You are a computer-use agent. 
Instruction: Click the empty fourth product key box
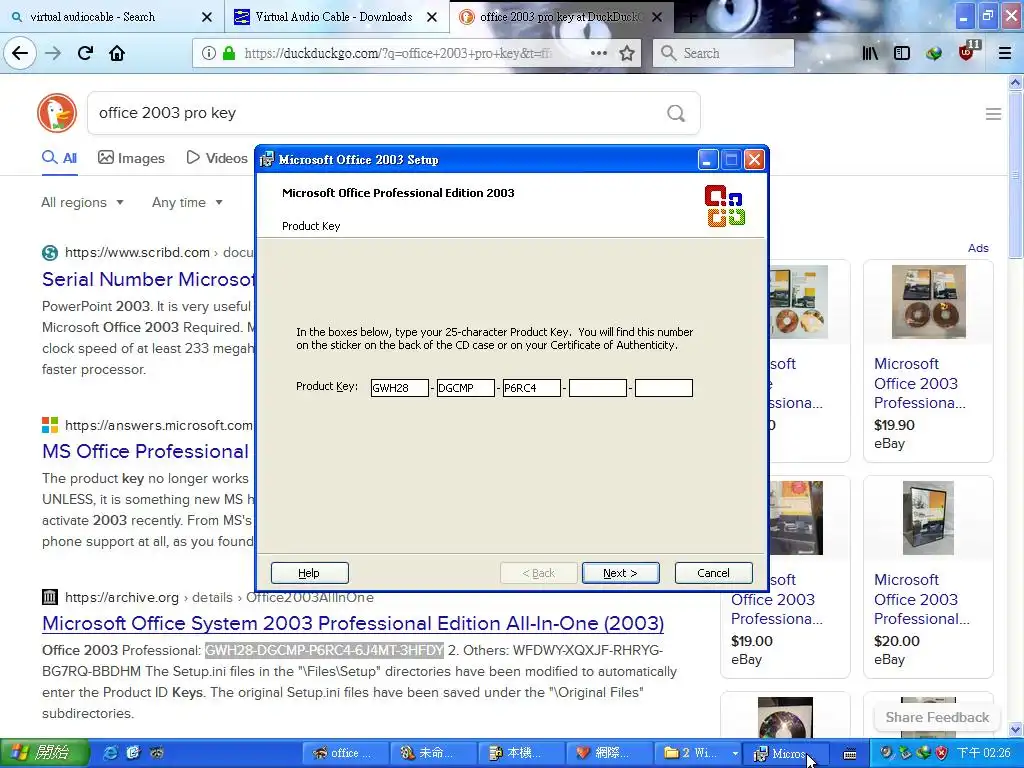[x=598, y=388]
